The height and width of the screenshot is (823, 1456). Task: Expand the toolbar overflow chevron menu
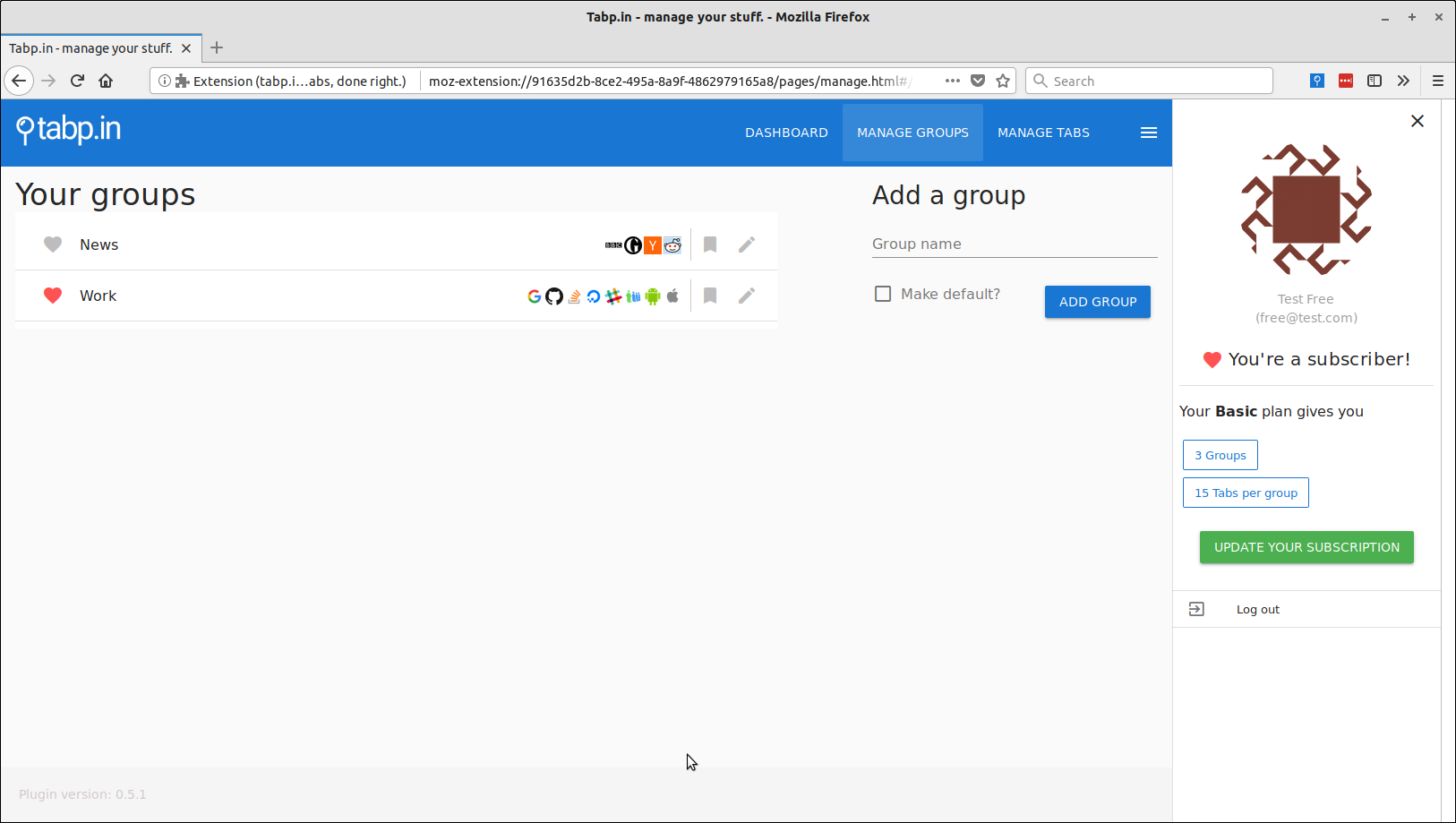point(1403,81)
